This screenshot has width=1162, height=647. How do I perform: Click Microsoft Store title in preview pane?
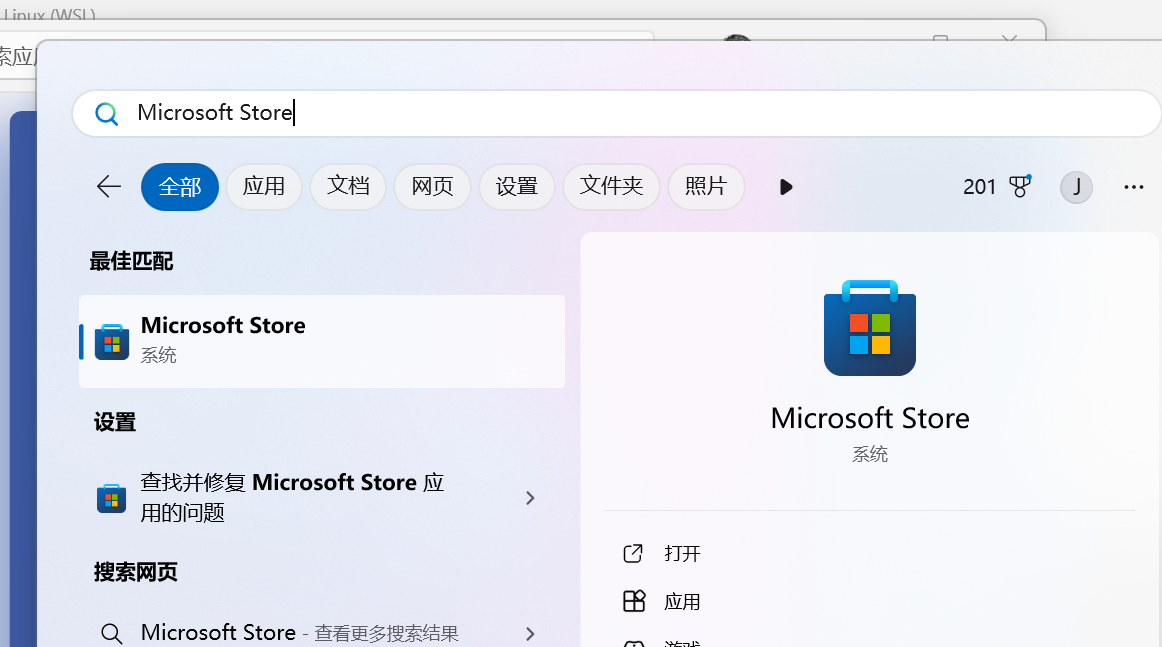point(870,419)
